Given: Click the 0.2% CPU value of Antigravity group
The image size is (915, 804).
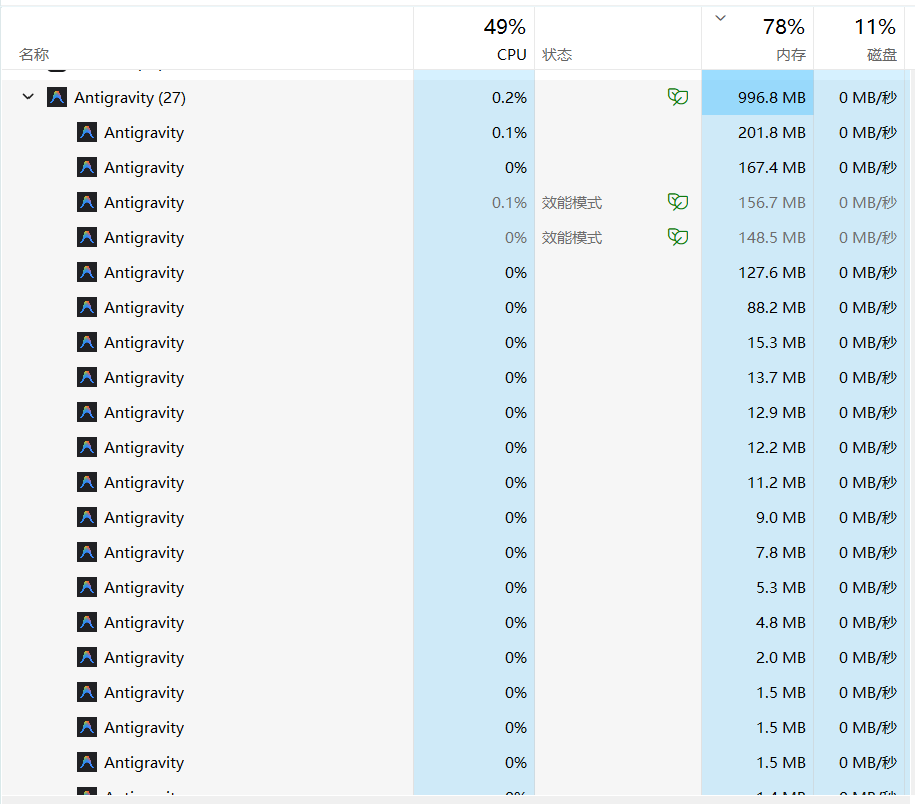Looking at the screenshot, I should (509, 97).
